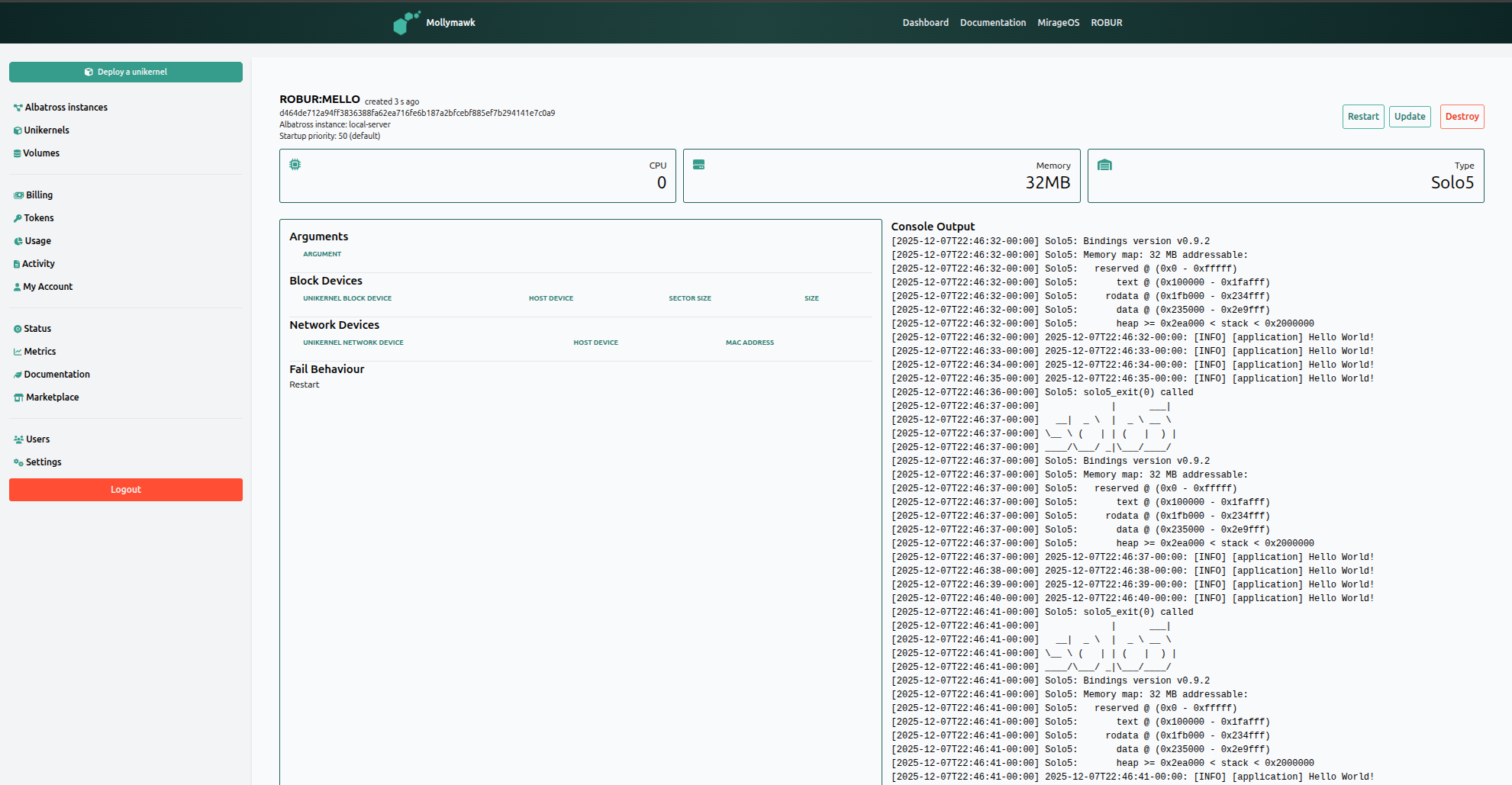Open the MirageOS menu item

coord(1058,22)
